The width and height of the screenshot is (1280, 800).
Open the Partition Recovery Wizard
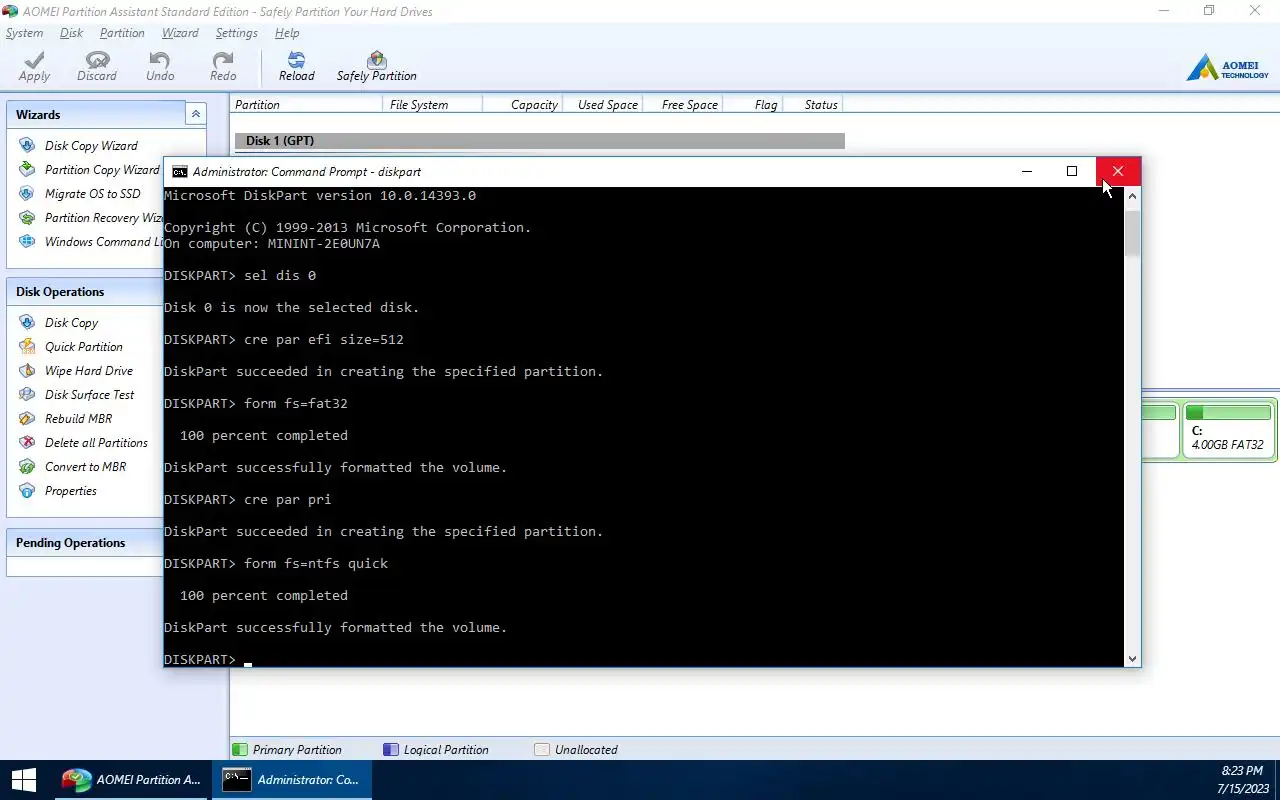point(90,218)
